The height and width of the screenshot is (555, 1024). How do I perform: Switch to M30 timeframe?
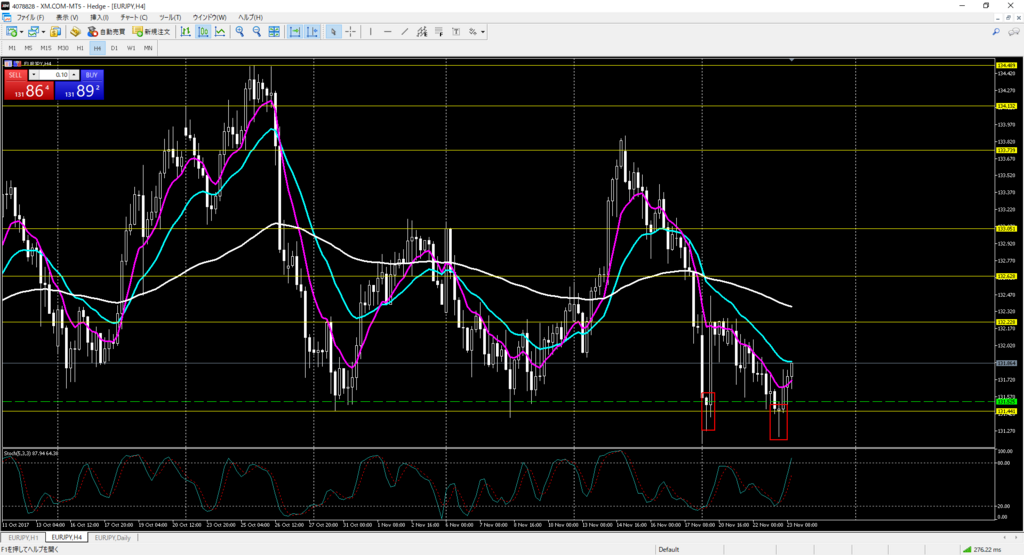[x=63, y=48]
